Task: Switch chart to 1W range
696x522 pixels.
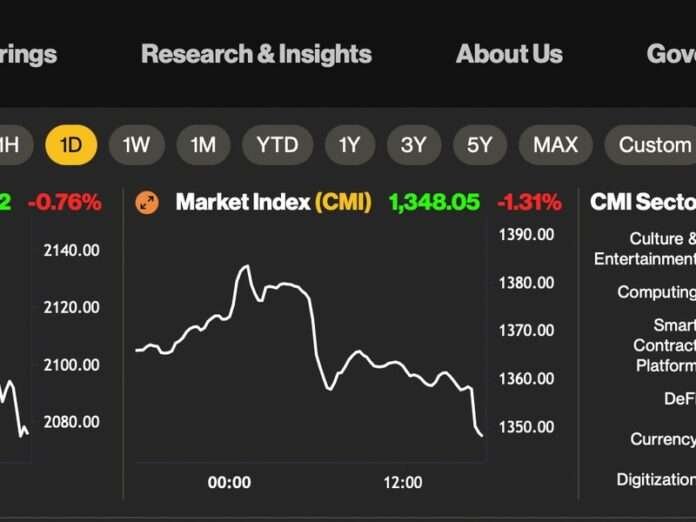Action: 136,145
